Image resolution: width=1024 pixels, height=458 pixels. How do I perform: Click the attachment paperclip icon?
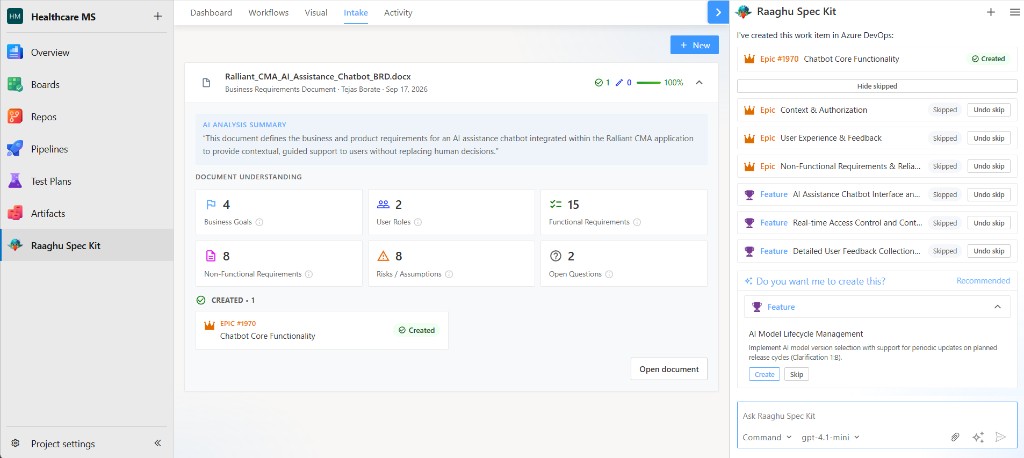pyautogui.click(x=955, y=437)
